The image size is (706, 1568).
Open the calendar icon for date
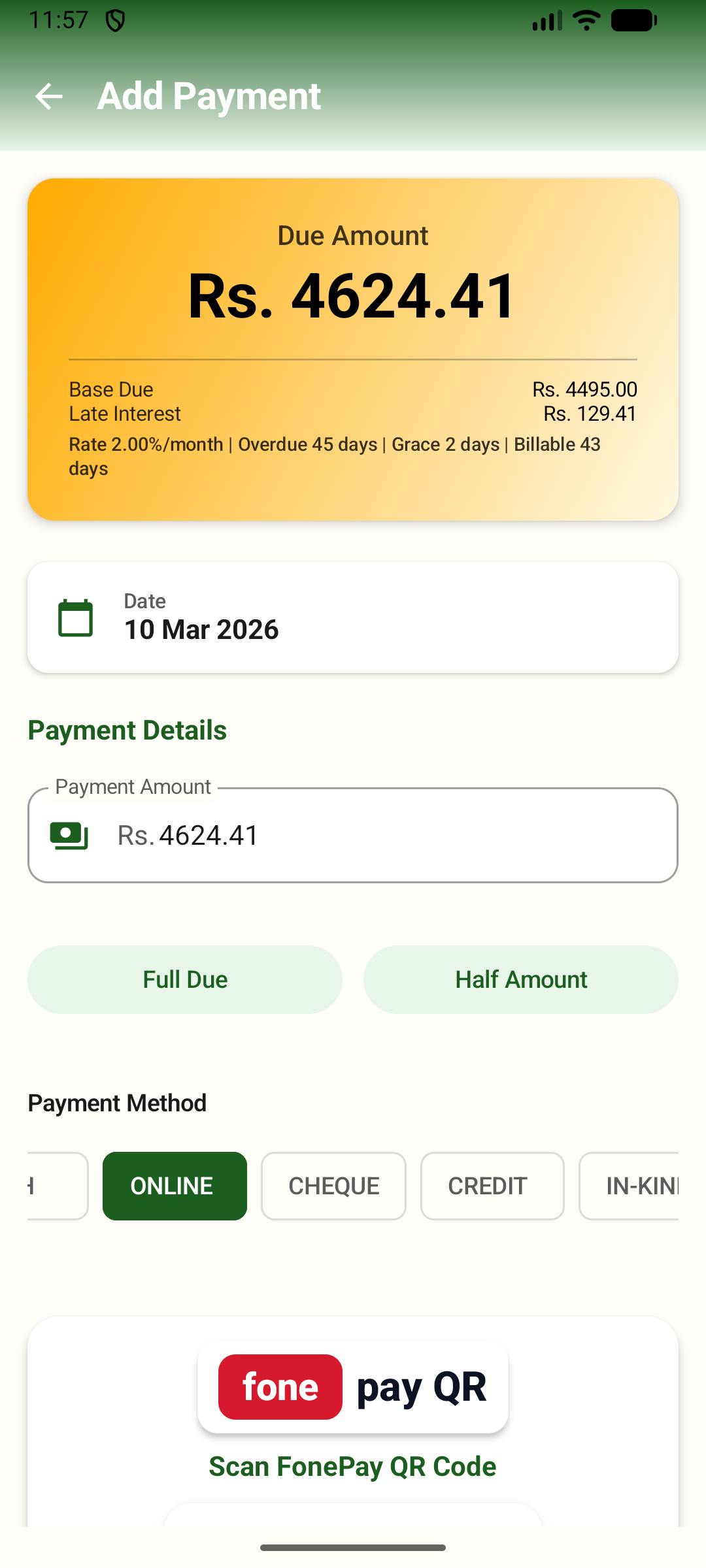coord(76,618)
